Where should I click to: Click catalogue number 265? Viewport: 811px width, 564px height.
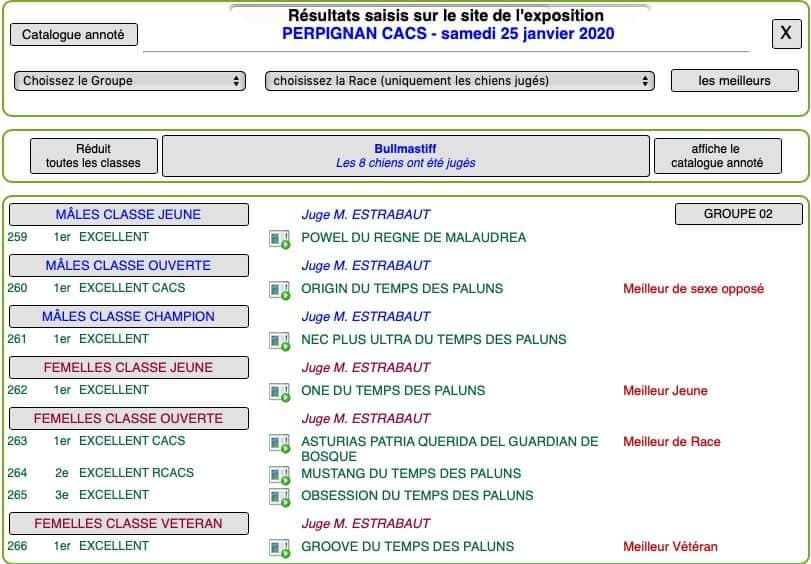18,495
